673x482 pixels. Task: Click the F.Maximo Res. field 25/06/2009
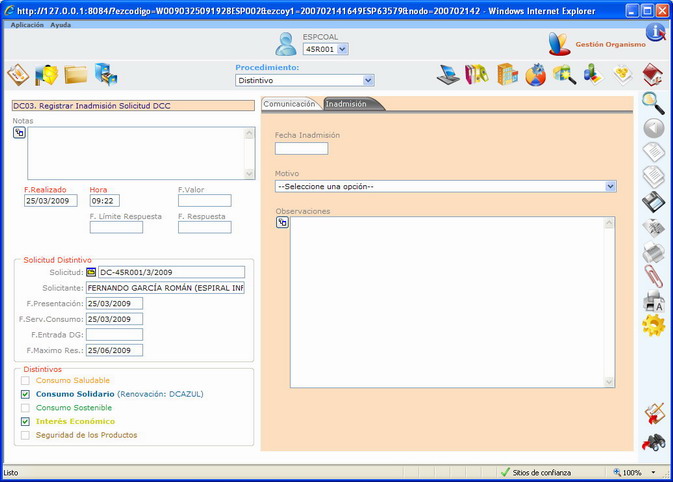pyautogui.click(x=115, y=350)
